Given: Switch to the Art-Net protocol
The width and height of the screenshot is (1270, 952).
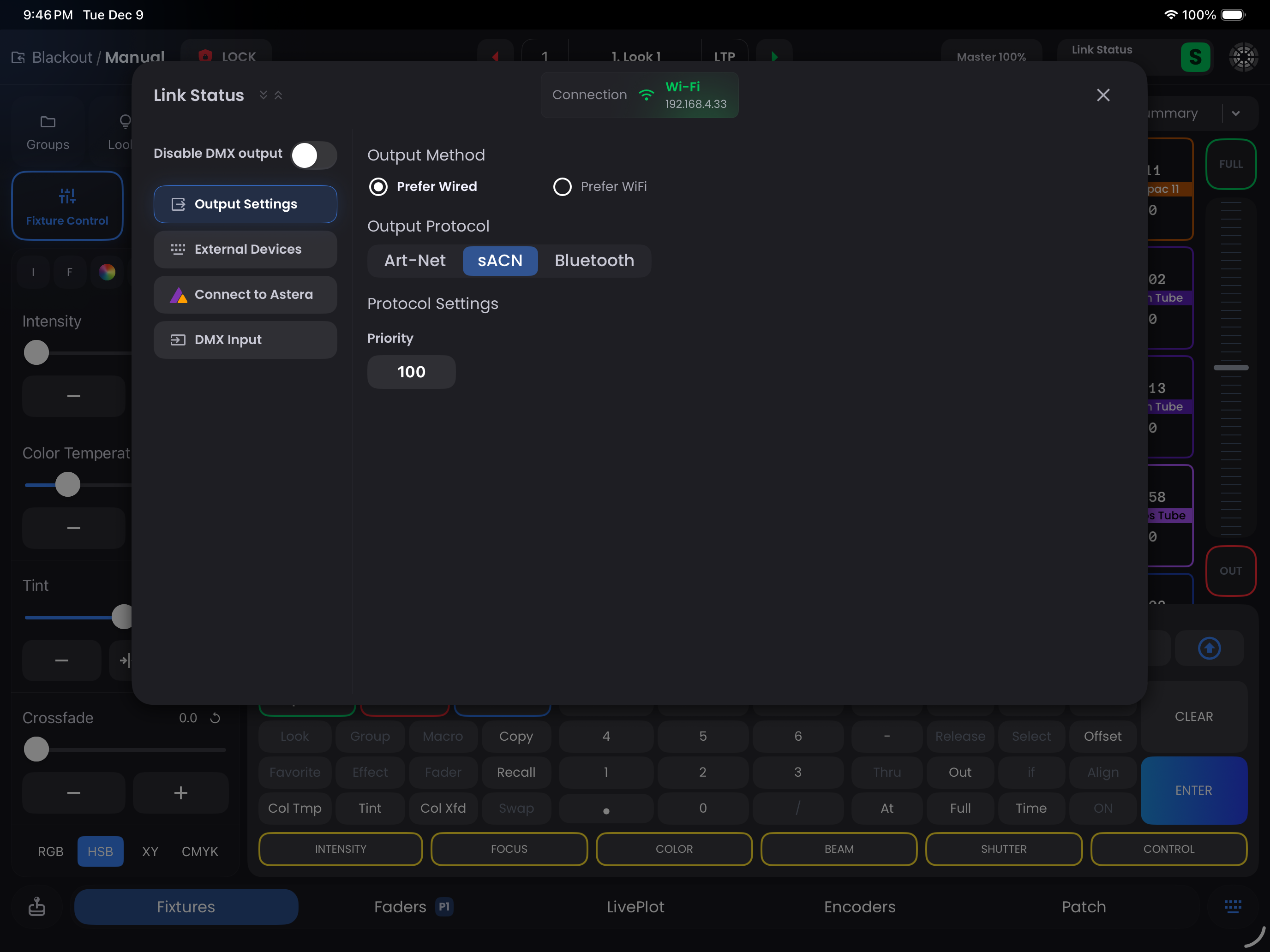Looking at the screenshot, I should click(x=414, y=261).
